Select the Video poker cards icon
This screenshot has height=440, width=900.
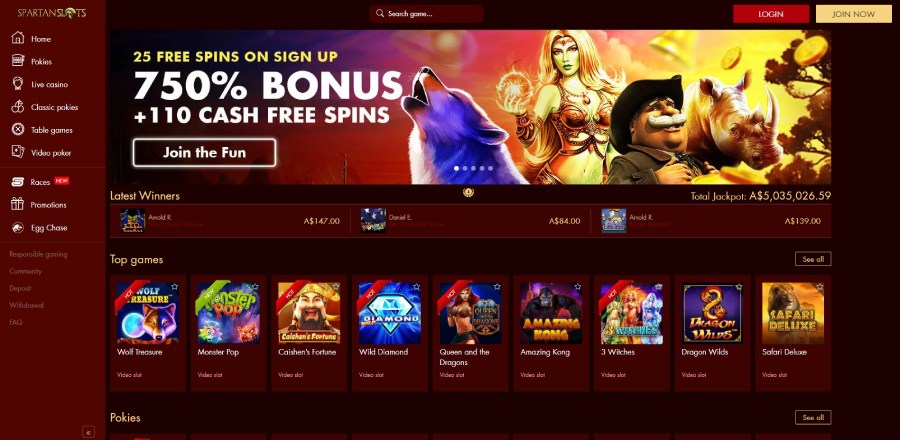point(18,152)
